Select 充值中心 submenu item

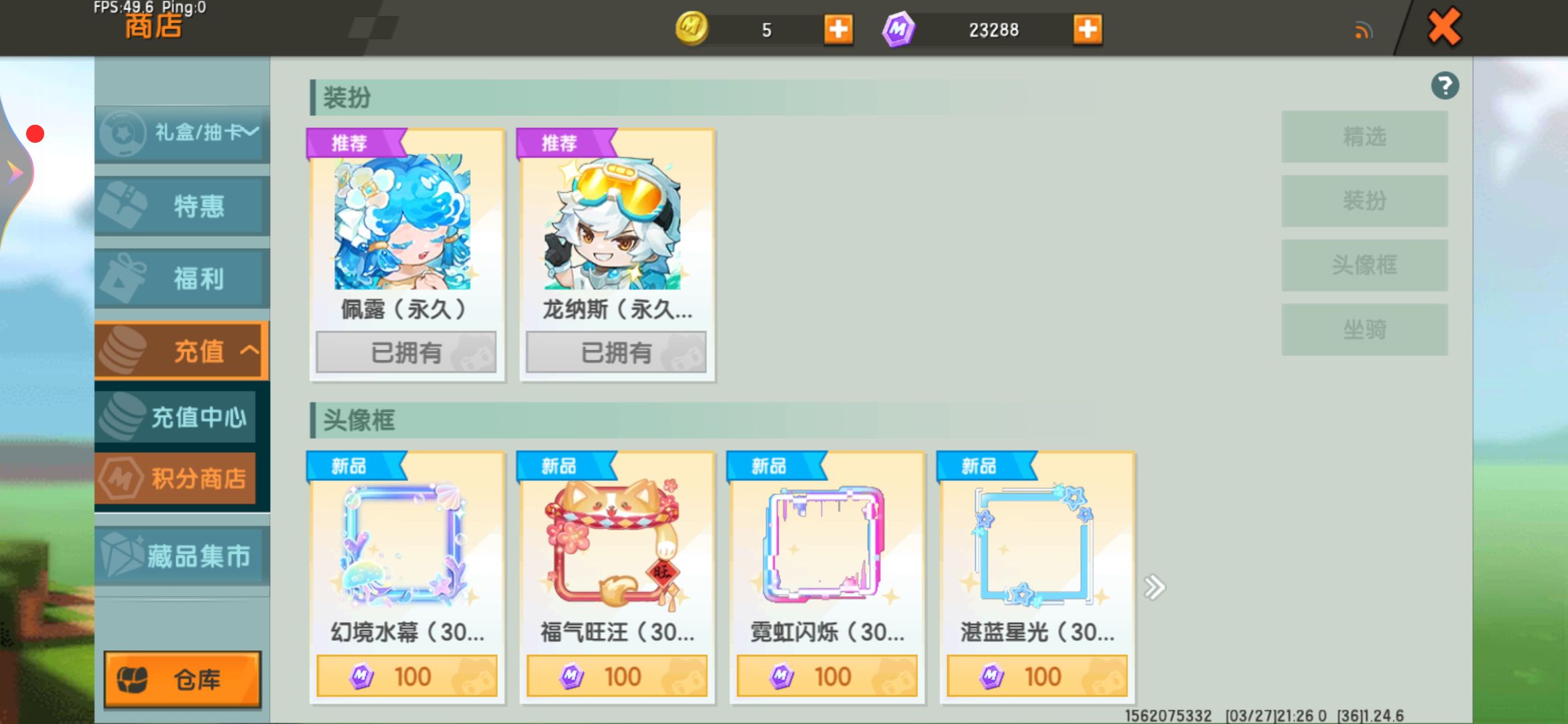click(176, 417)
